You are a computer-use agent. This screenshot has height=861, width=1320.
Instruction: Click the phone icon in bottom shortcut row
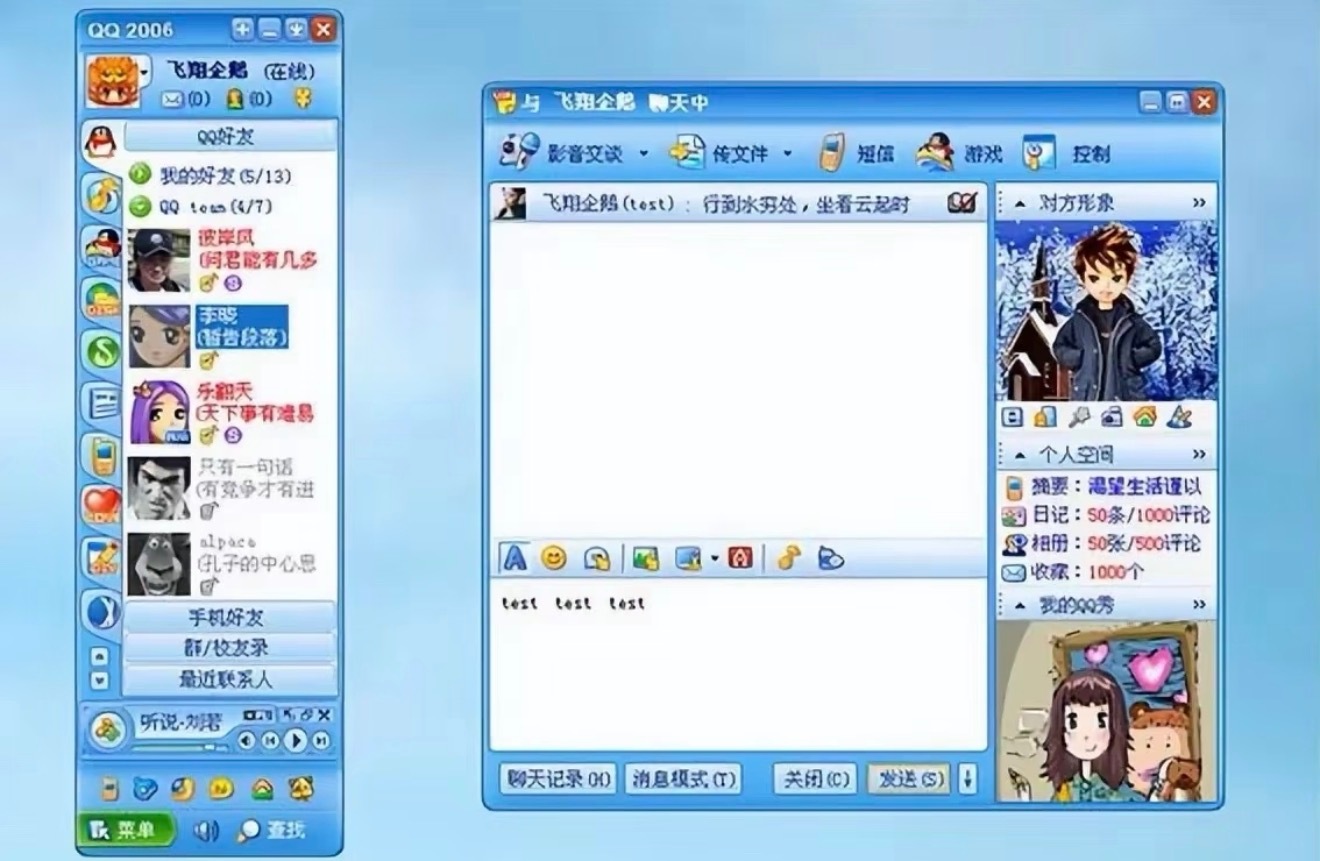[x=111, y=789]
